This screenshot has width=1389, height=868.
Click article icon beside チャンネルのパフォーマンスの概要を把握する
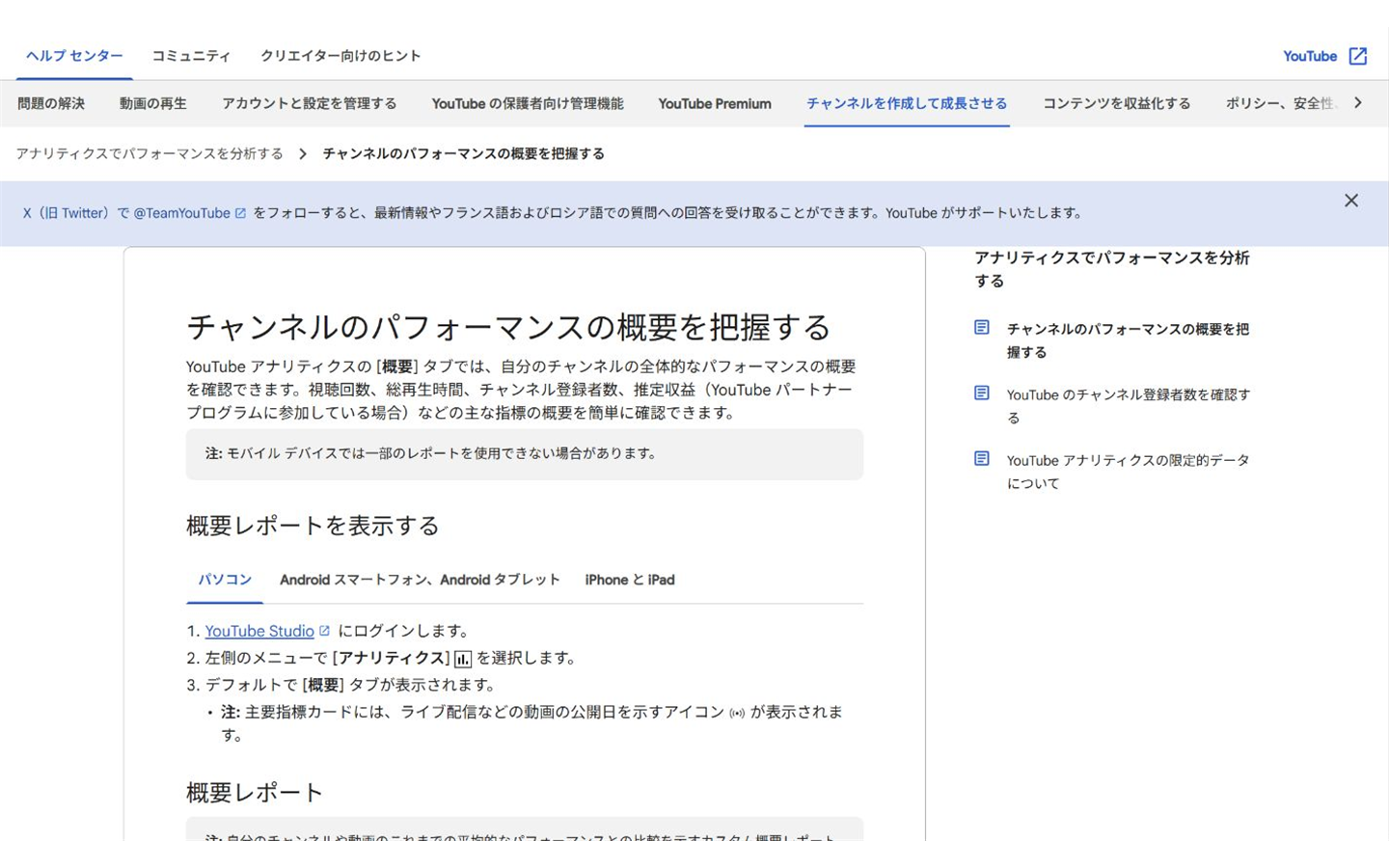tap(982, 328)
